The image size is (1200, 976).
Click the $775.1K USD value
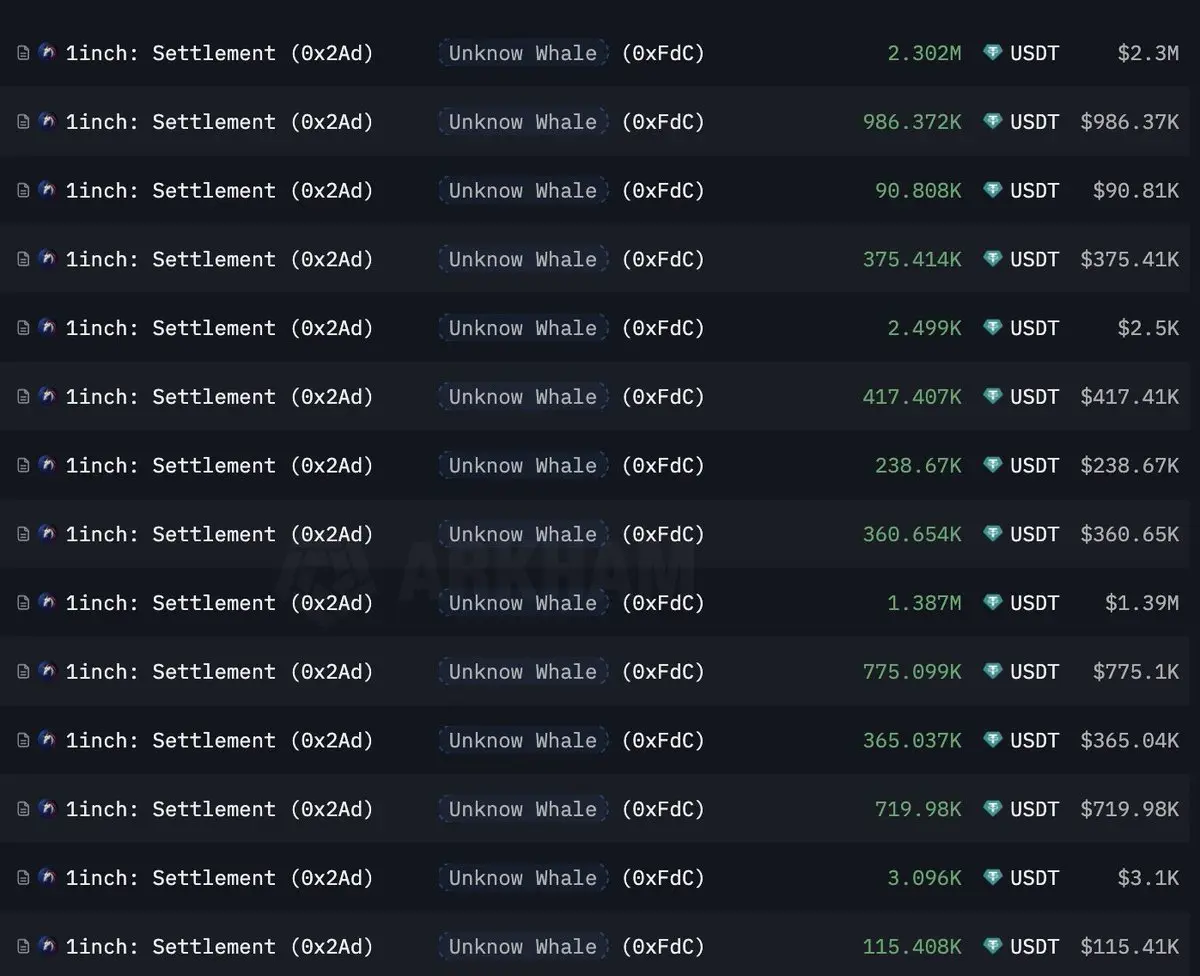(1135, 672)
